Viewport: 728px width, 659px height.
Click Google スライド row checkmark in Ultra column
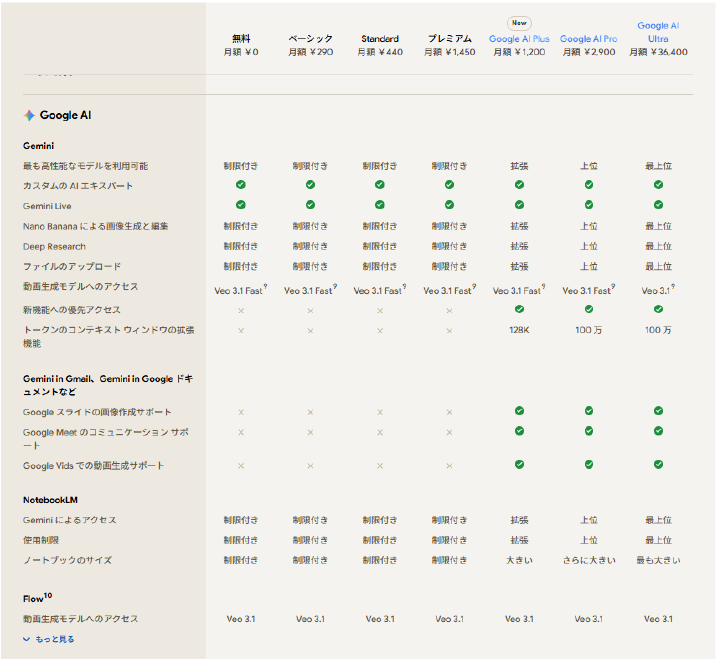[x=658, y=411]
